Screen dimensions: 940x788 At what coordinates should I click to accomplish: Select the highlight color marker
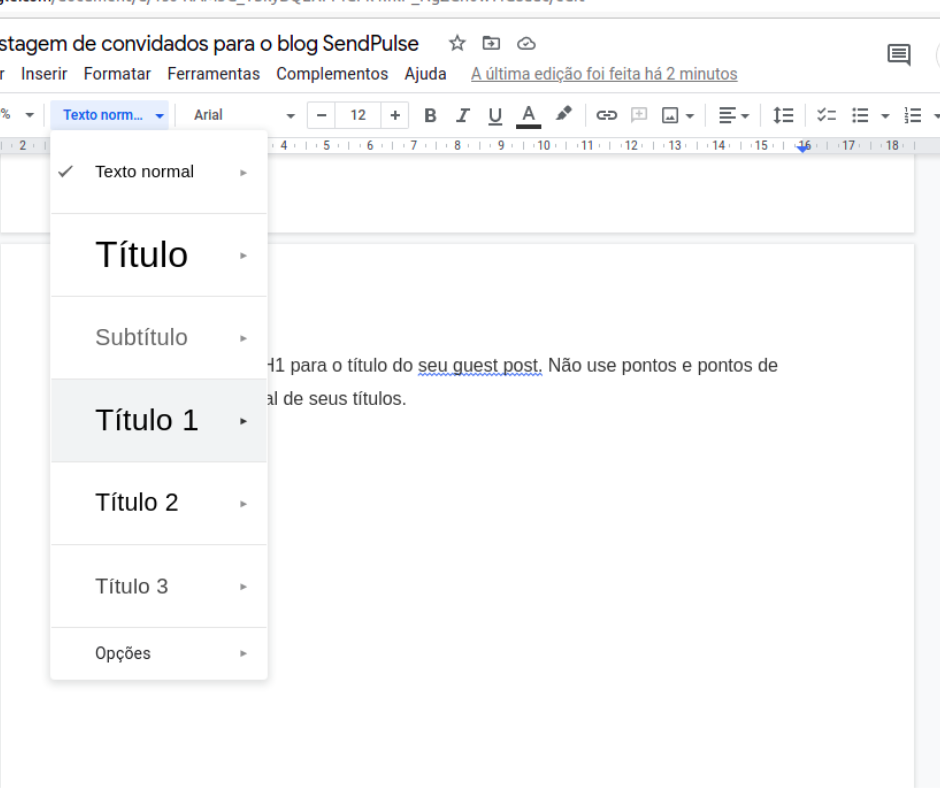tap(564, 114)
